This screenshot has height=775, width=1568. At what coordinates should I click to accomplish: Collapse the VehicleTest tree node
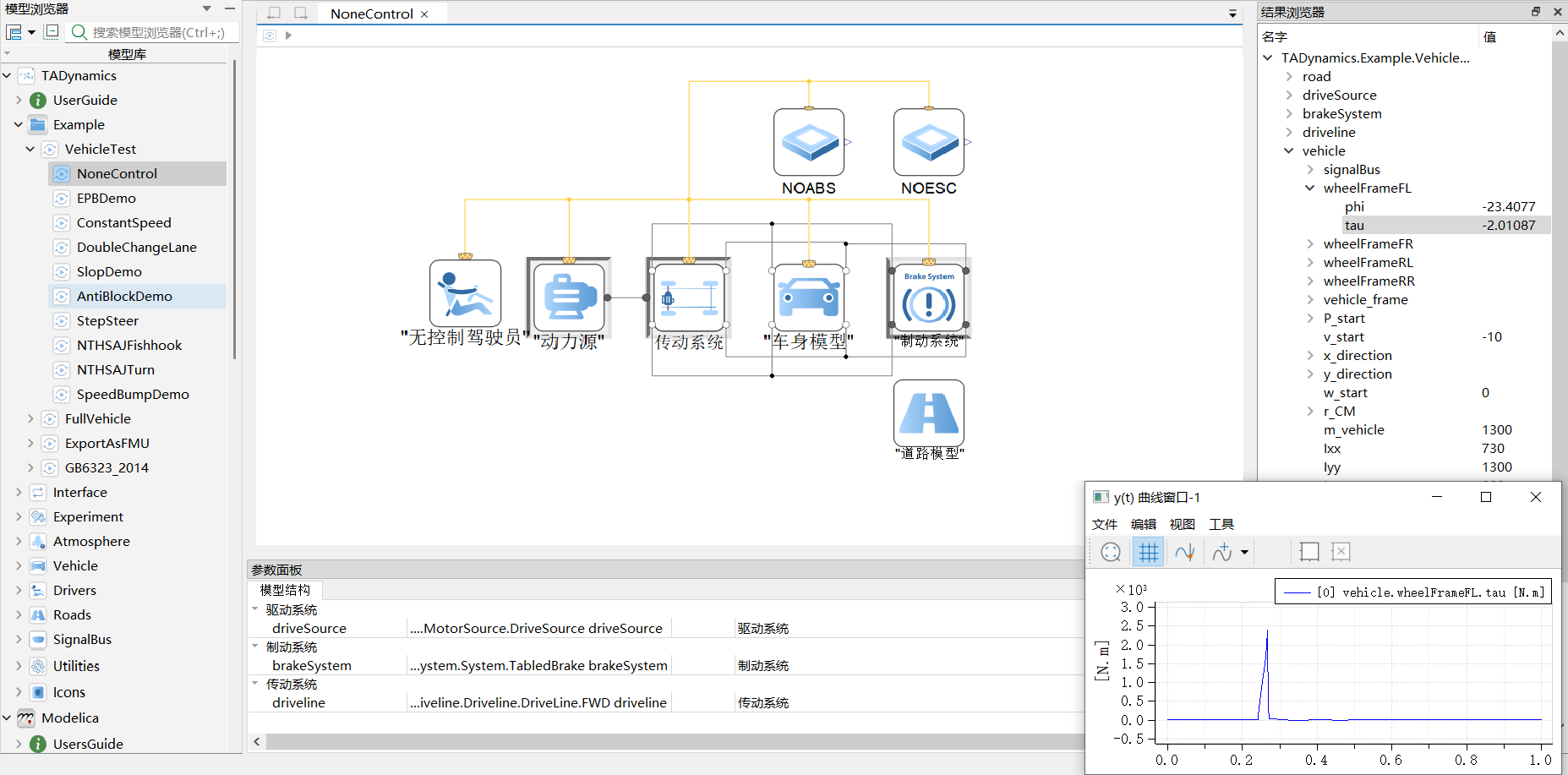tap(30, 150)
